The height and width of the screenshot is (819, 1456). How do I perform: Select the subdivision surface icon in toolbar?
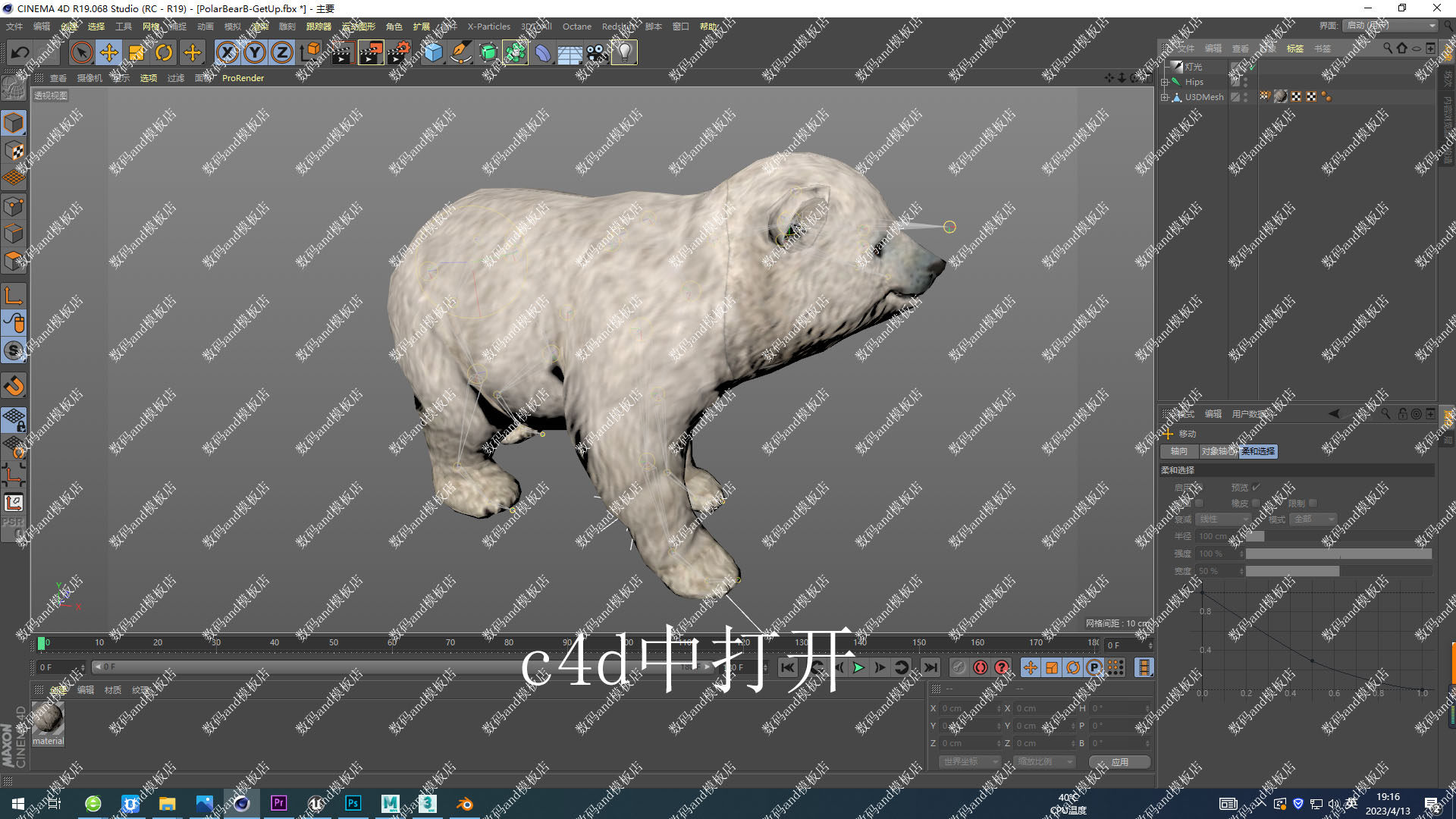(x=488, y=52)
